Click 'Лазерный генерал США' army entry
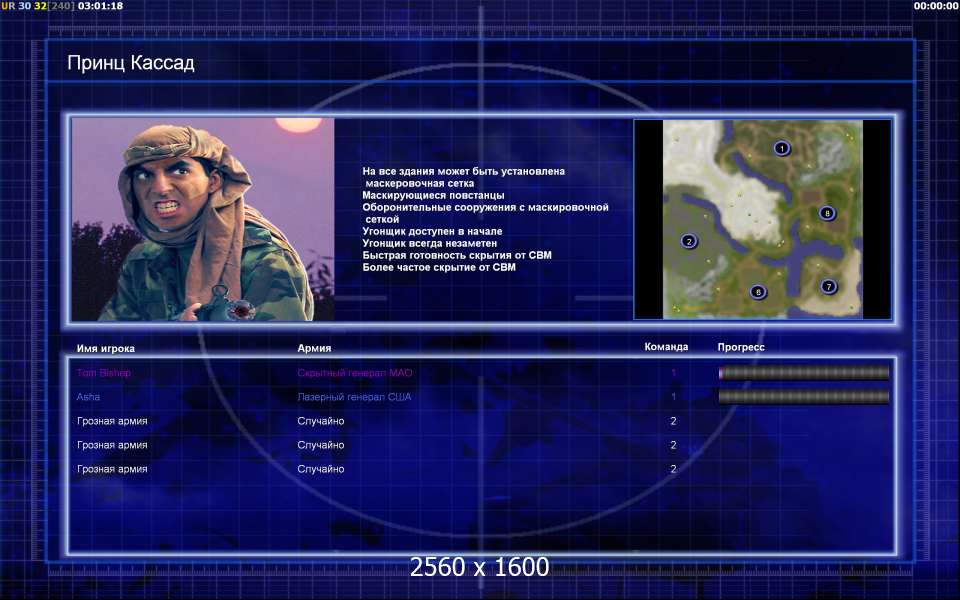Viewport: 960px width, 600px height. pos(354,397)
